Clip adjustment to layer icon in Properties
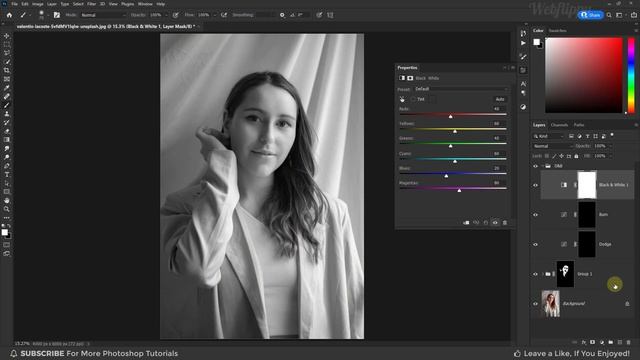The height and width of the screenshot is (360, 640). [x=466, y=223]
